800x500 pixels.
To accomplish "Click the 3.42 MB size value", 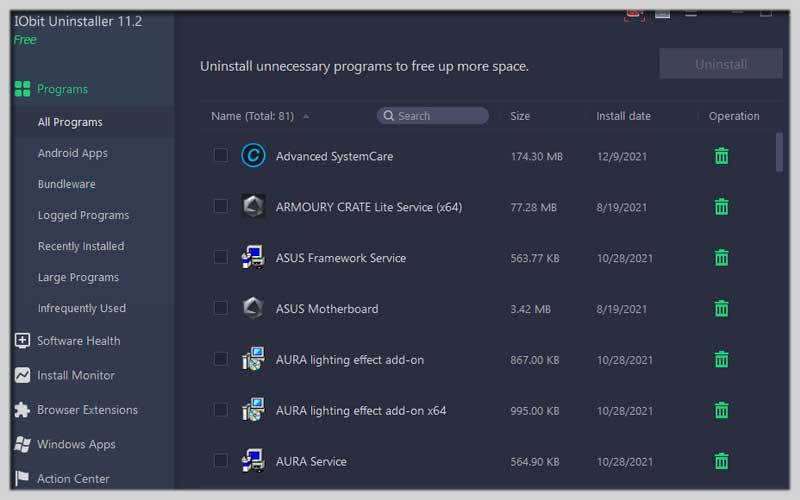I will point(530,309).
